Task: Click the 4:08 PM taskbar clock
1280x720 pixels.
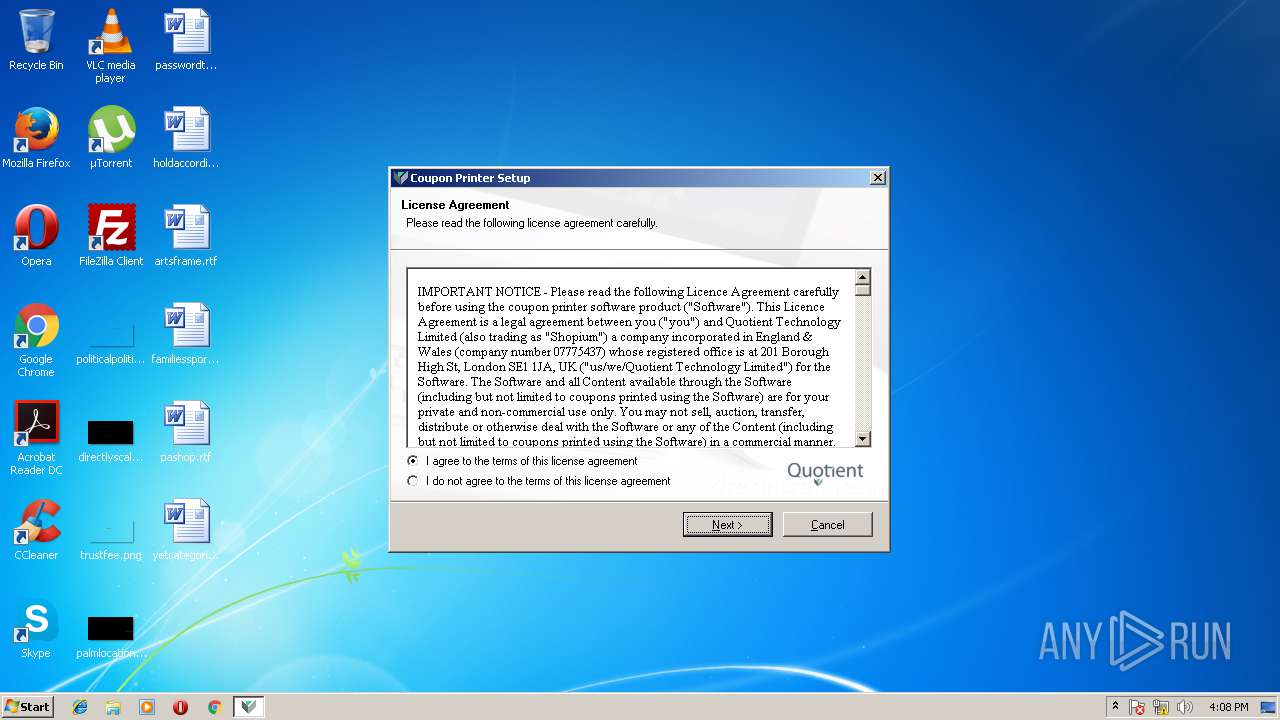Action: click(1228, 707)
